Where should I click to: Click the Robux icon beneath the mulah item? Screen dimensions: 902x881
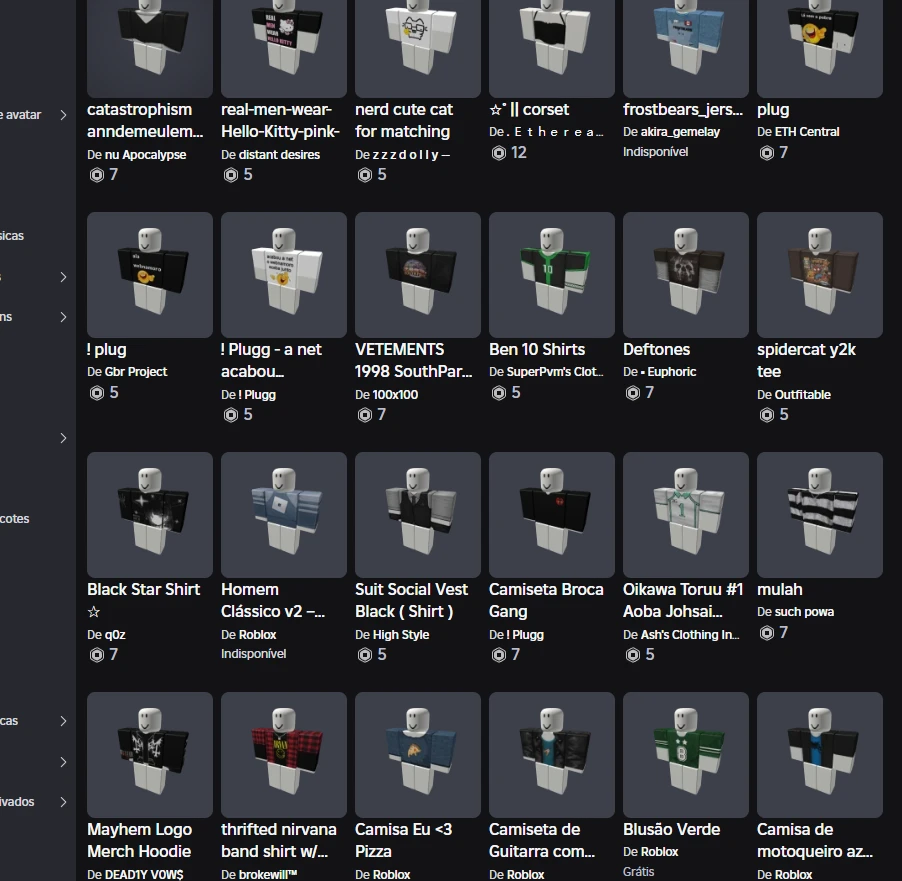click(x=766, y=633)
